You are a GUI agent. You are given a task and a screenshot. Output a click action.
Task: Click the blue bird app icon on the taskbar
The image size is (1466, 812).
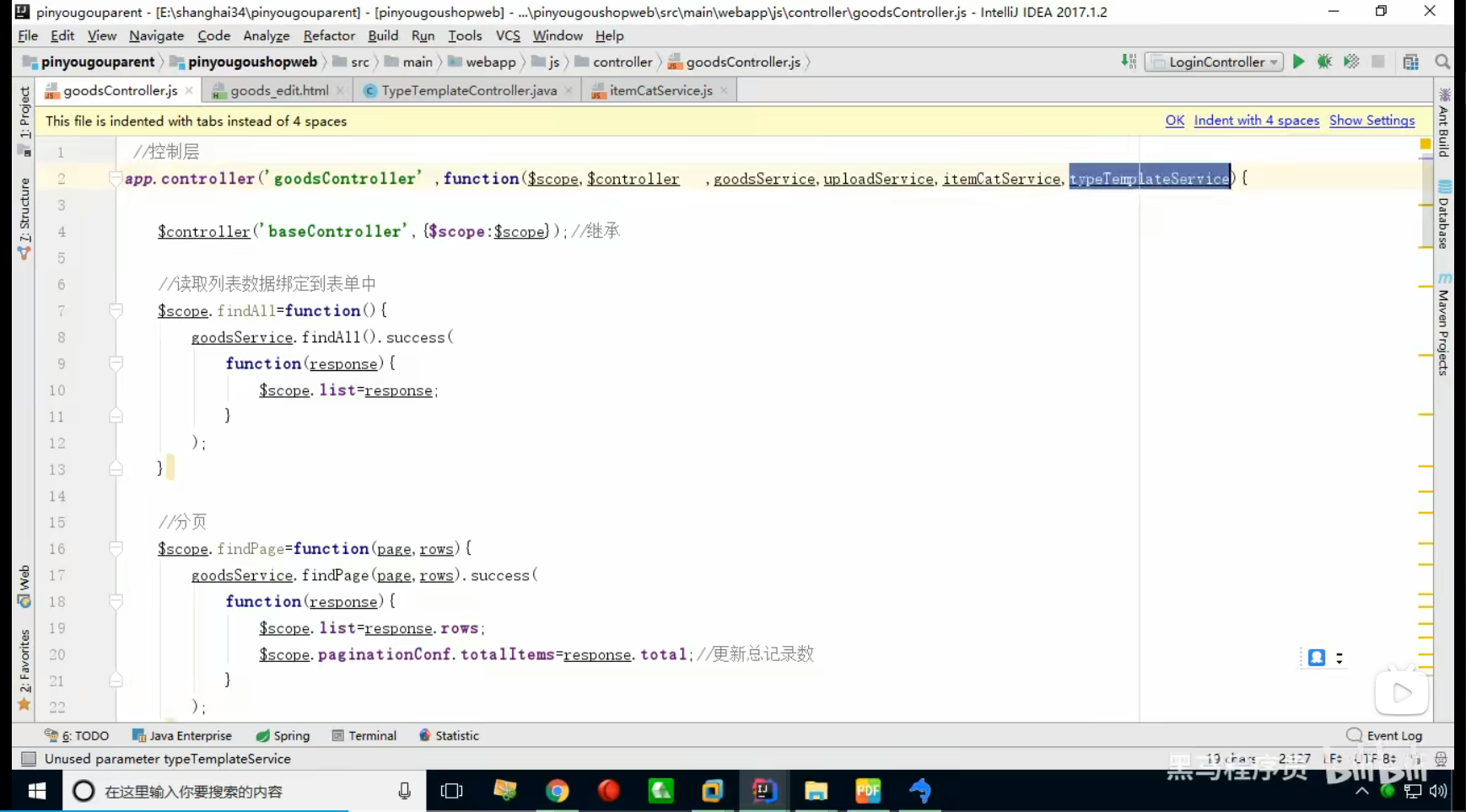920,791
